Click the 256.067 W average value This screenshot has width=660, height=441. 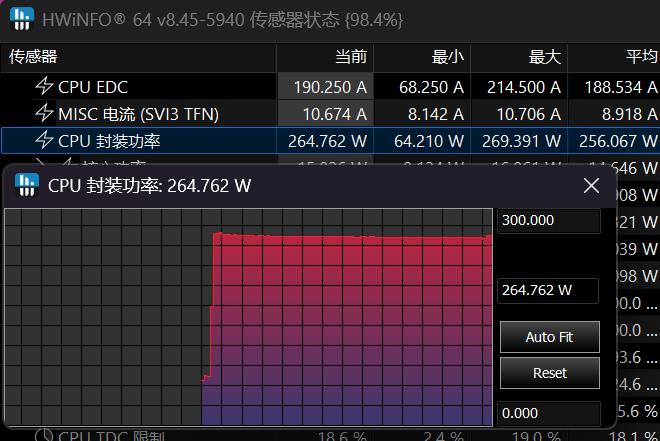pos(618,141)
